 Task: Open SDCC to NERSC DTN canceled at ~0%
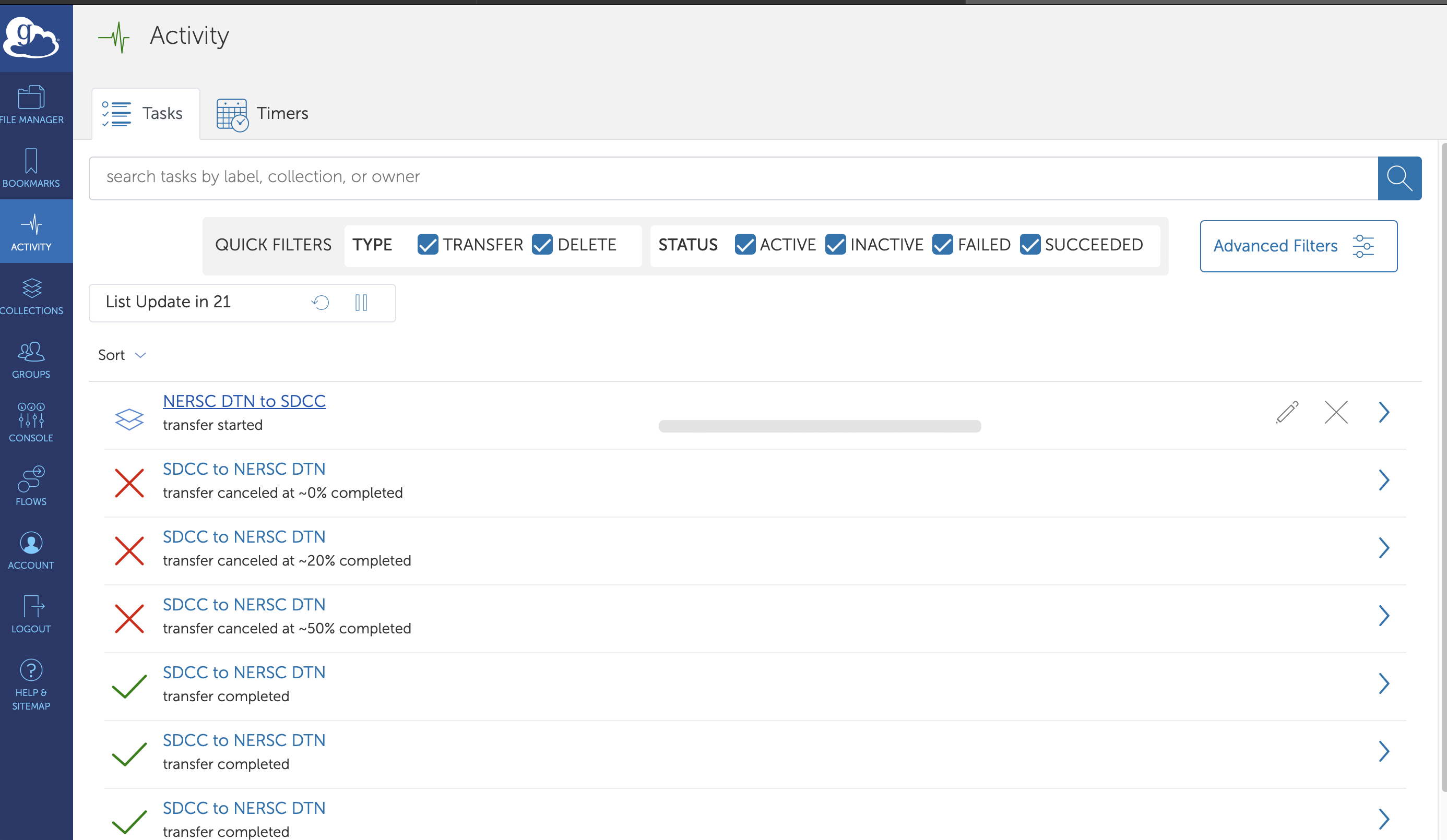coord(244,469)
